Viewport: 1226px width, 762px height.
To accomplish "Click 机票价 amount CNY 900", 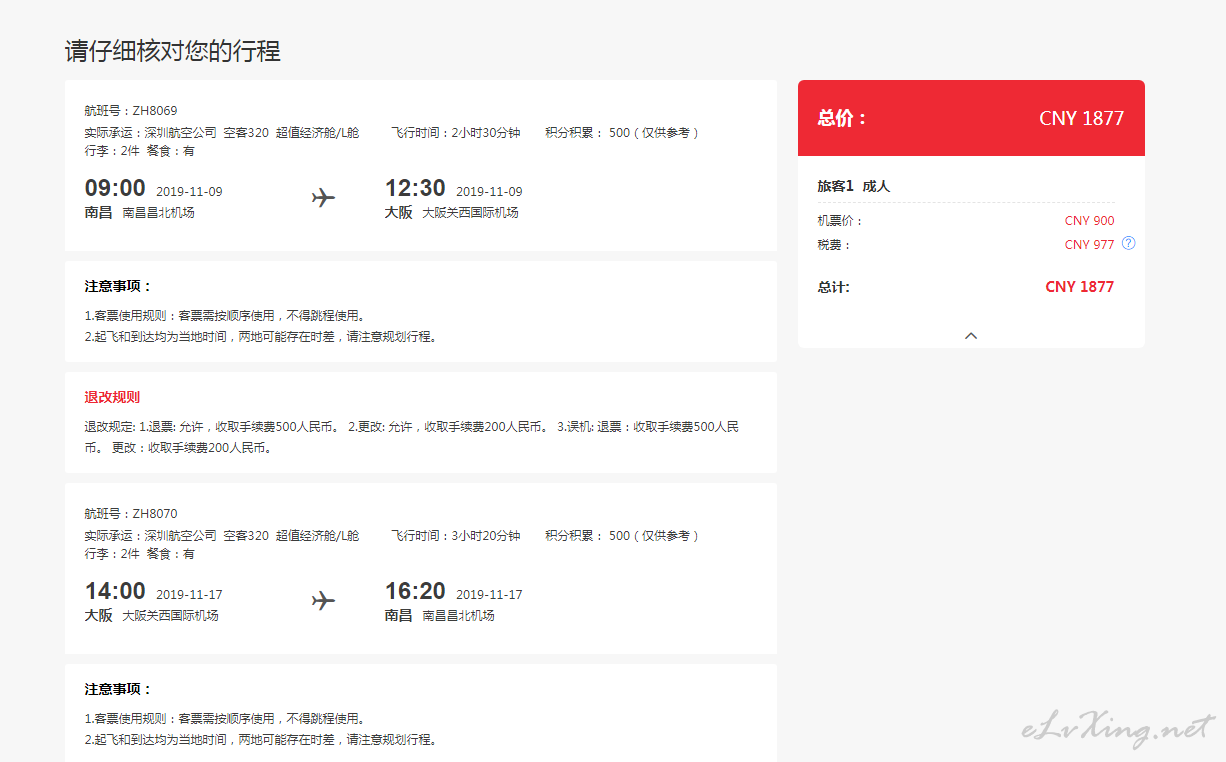I will pyautogui.click(x=1089, y=221).
